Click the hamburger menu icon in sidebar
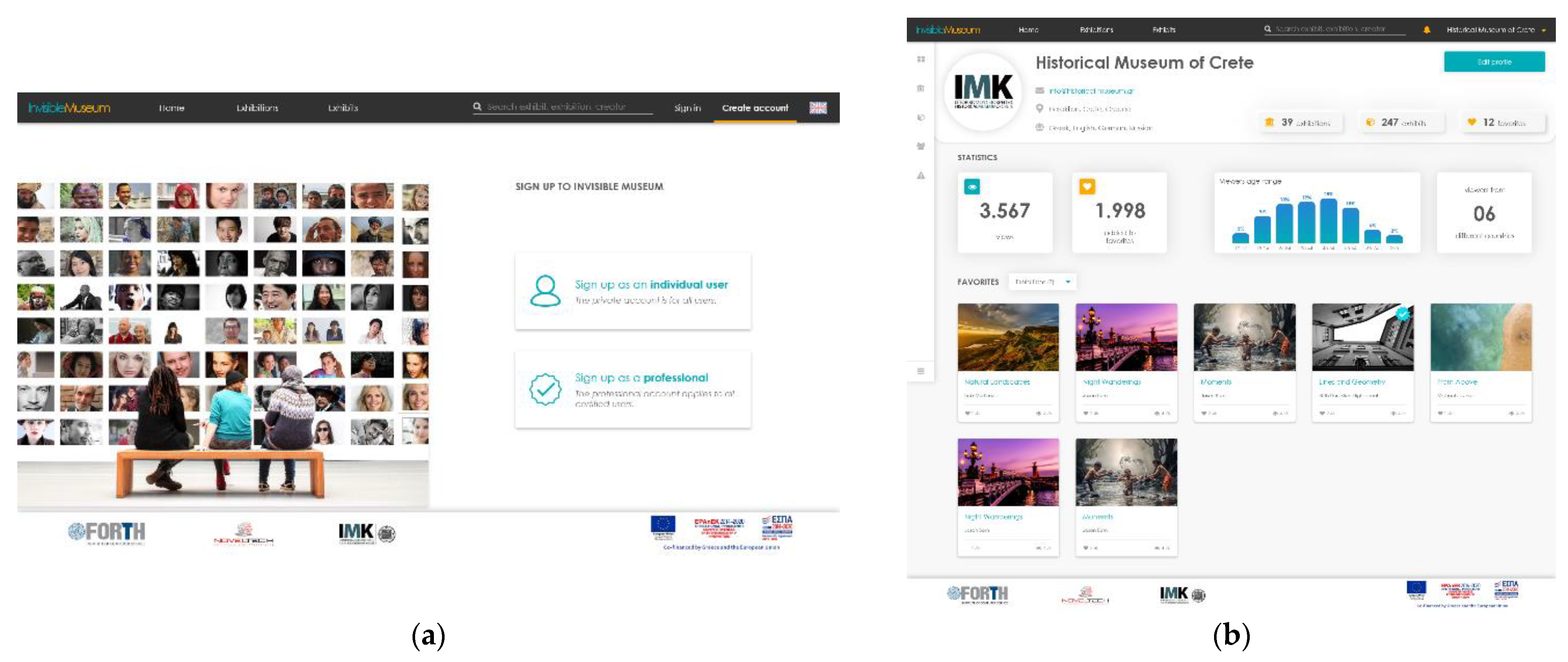 (921, 370)
